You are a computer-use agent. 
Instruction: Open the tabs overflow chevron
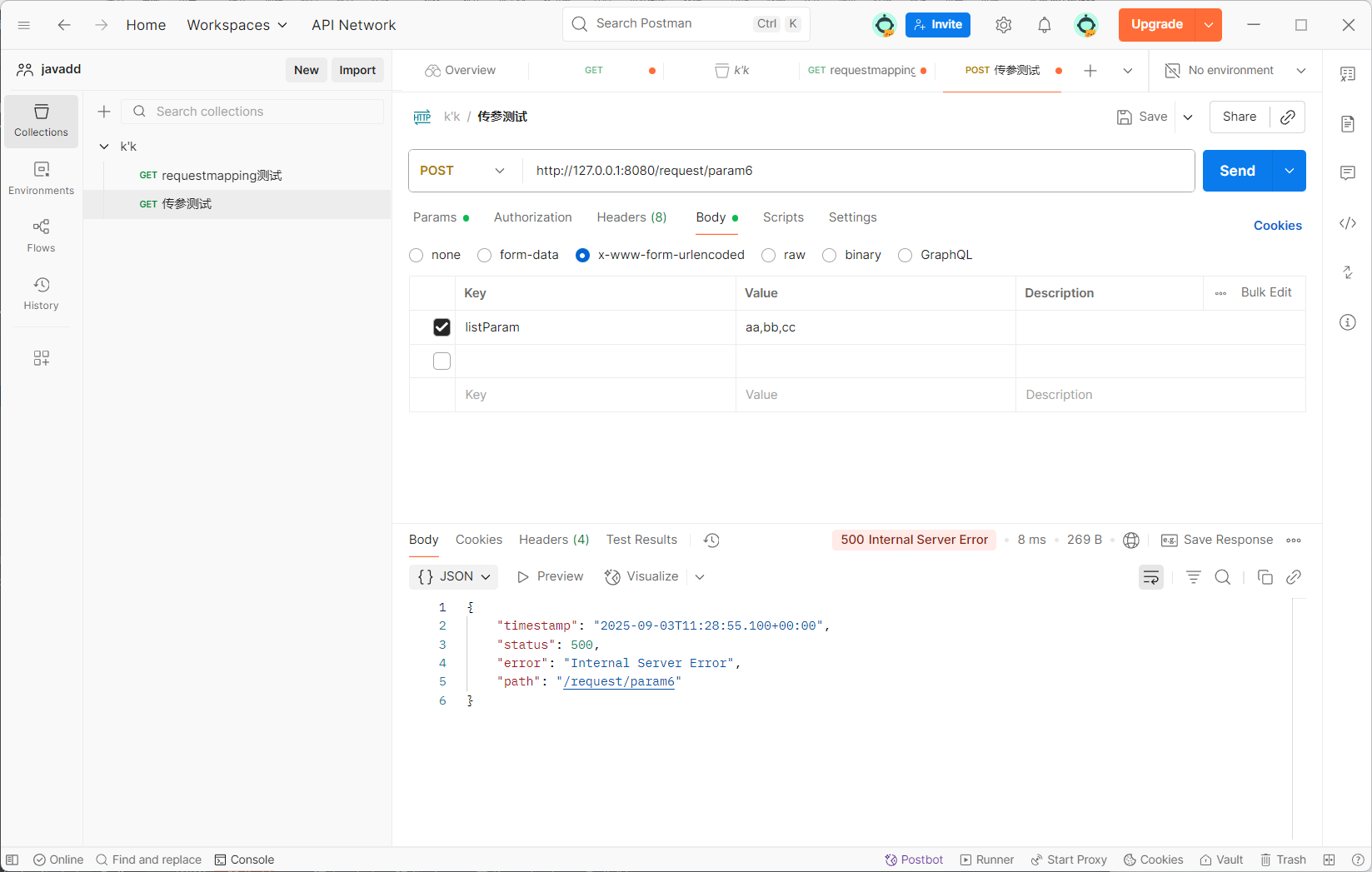pos(1128,71)
